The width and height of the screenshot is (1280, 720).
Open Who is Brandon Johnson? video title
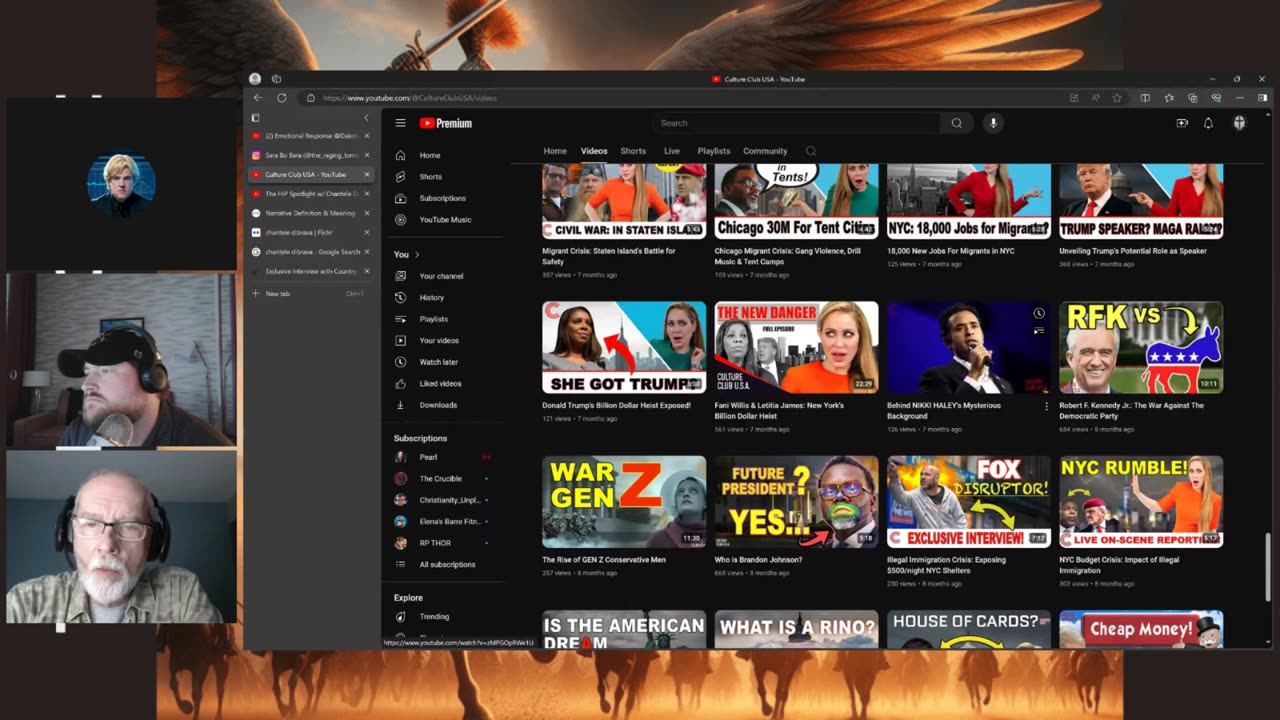pos(758,560)
